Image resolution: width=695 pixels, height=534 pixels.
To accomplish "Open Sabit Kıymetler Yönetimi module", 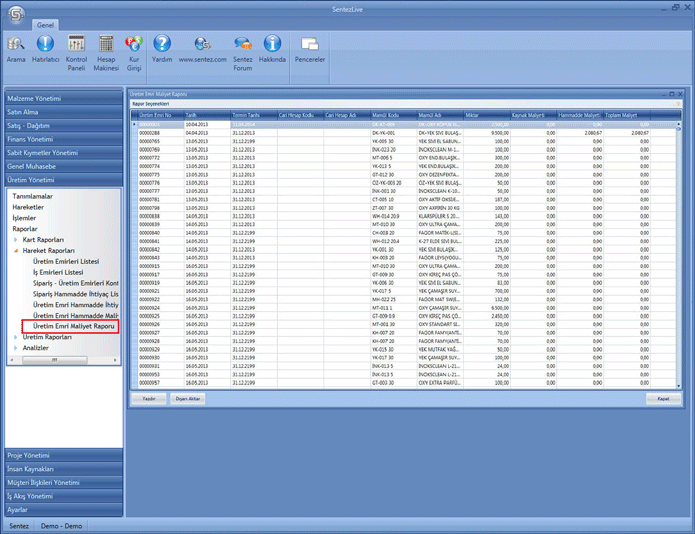I will 64,153.
